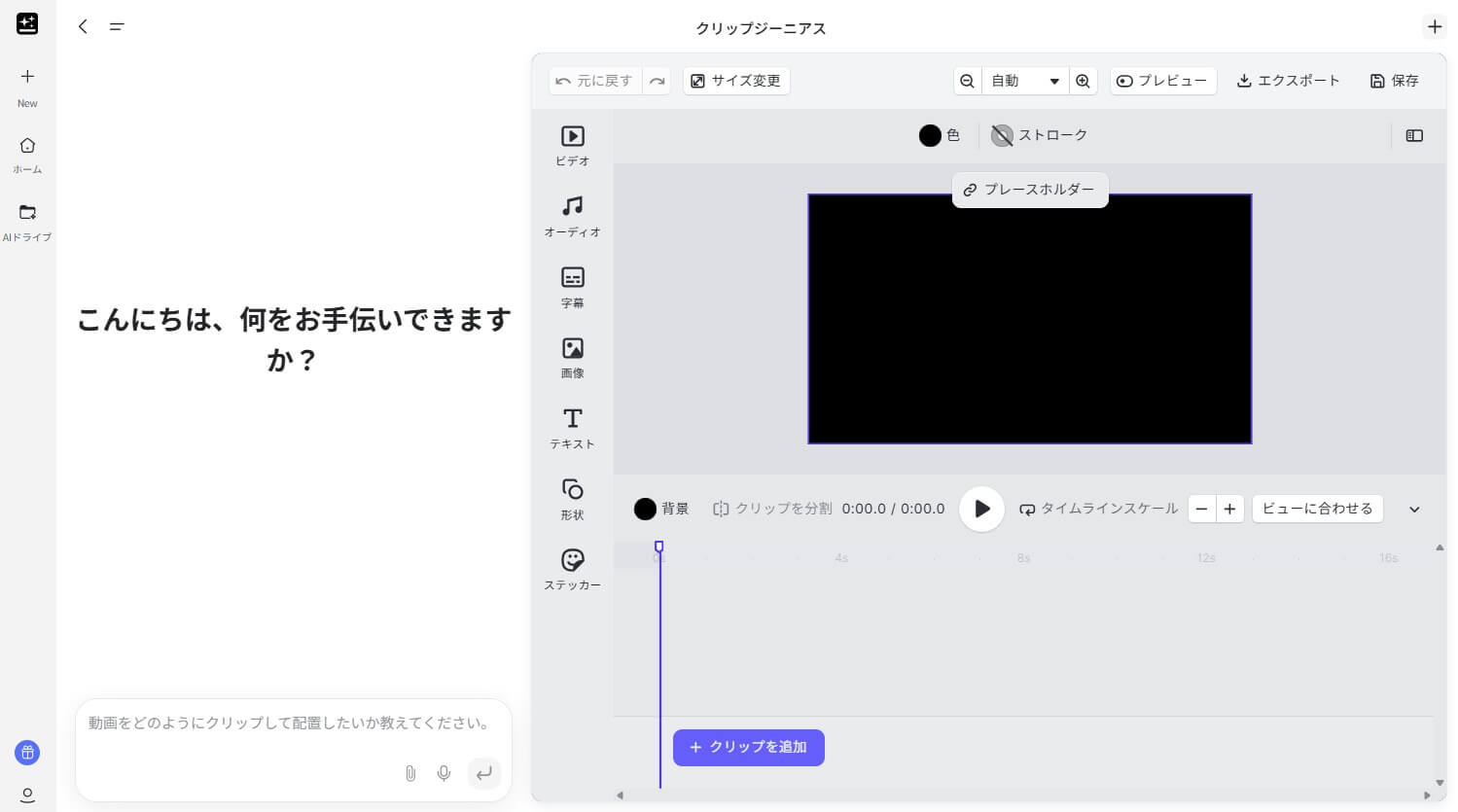Select the テキスト (Text) tool
This screenshot has height=812, width=1458.
(572, 428)
